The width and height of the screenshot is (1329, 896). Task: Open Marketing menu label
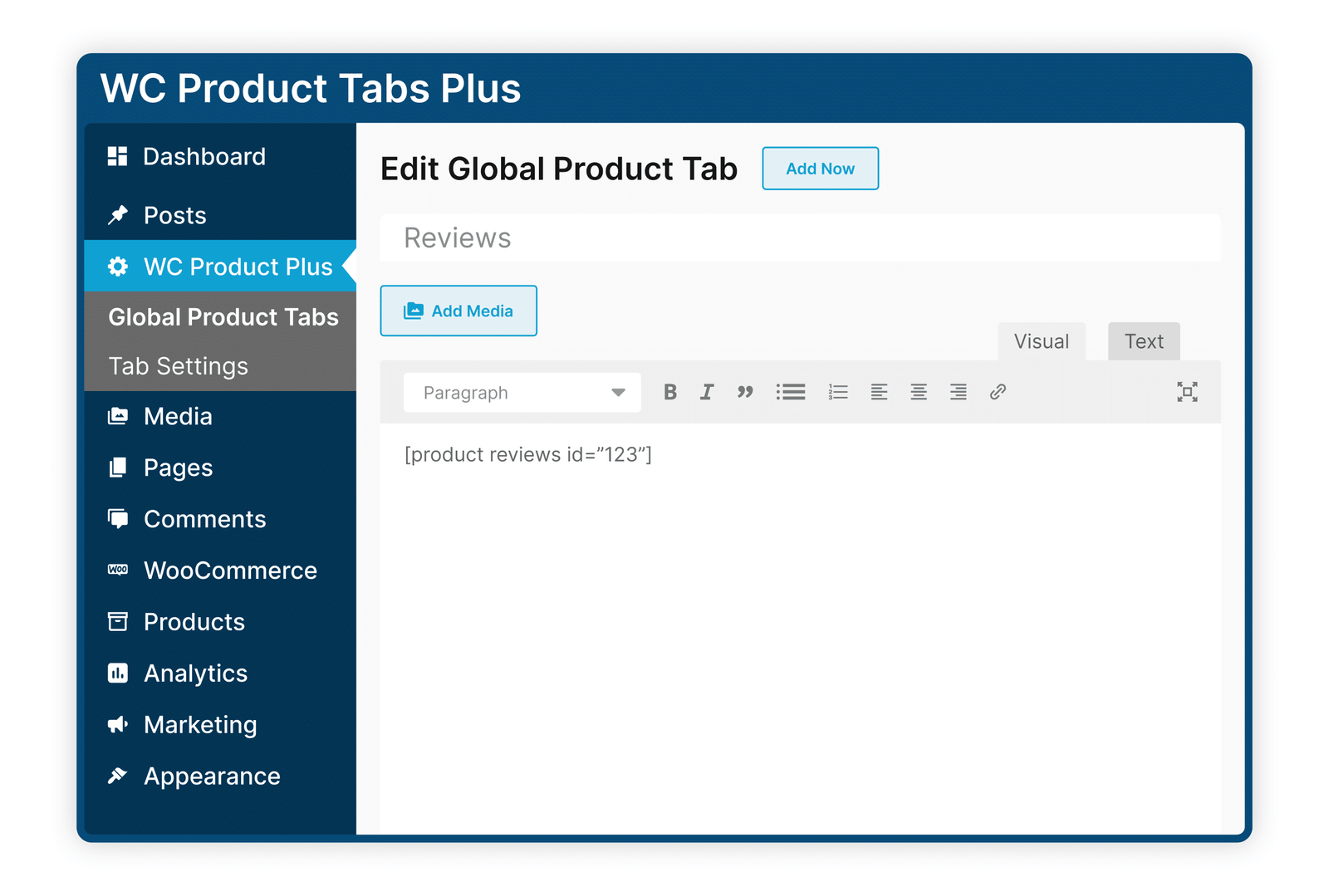[200, 725]
